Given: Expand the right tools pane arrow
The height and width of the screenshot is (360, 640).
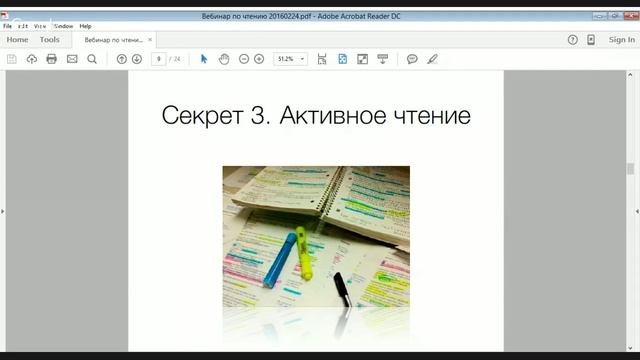Looking at the screenshot, I should (x=637, y=211).
